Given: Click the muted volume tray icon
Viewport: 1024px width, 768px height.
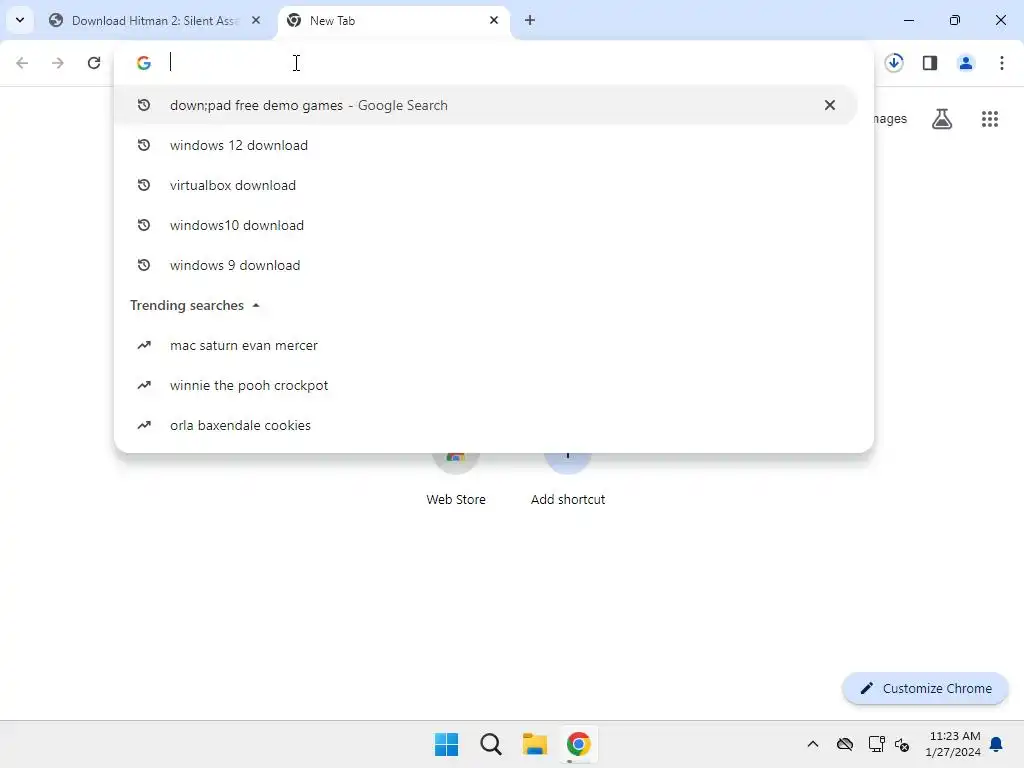Looking at the screenshot, I should point(902,744).
